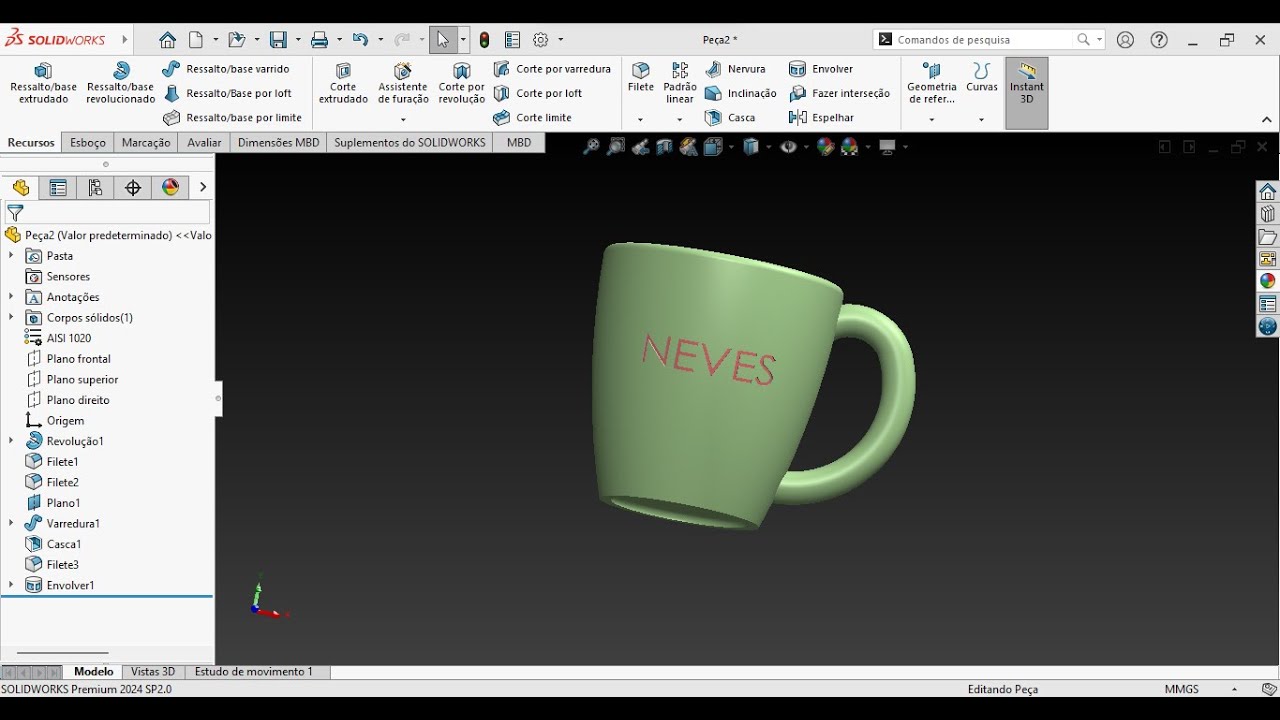Screen dimensions: 1280x720
Task: Open the DisplayManager tab icon
Action: tap(170, 187)
